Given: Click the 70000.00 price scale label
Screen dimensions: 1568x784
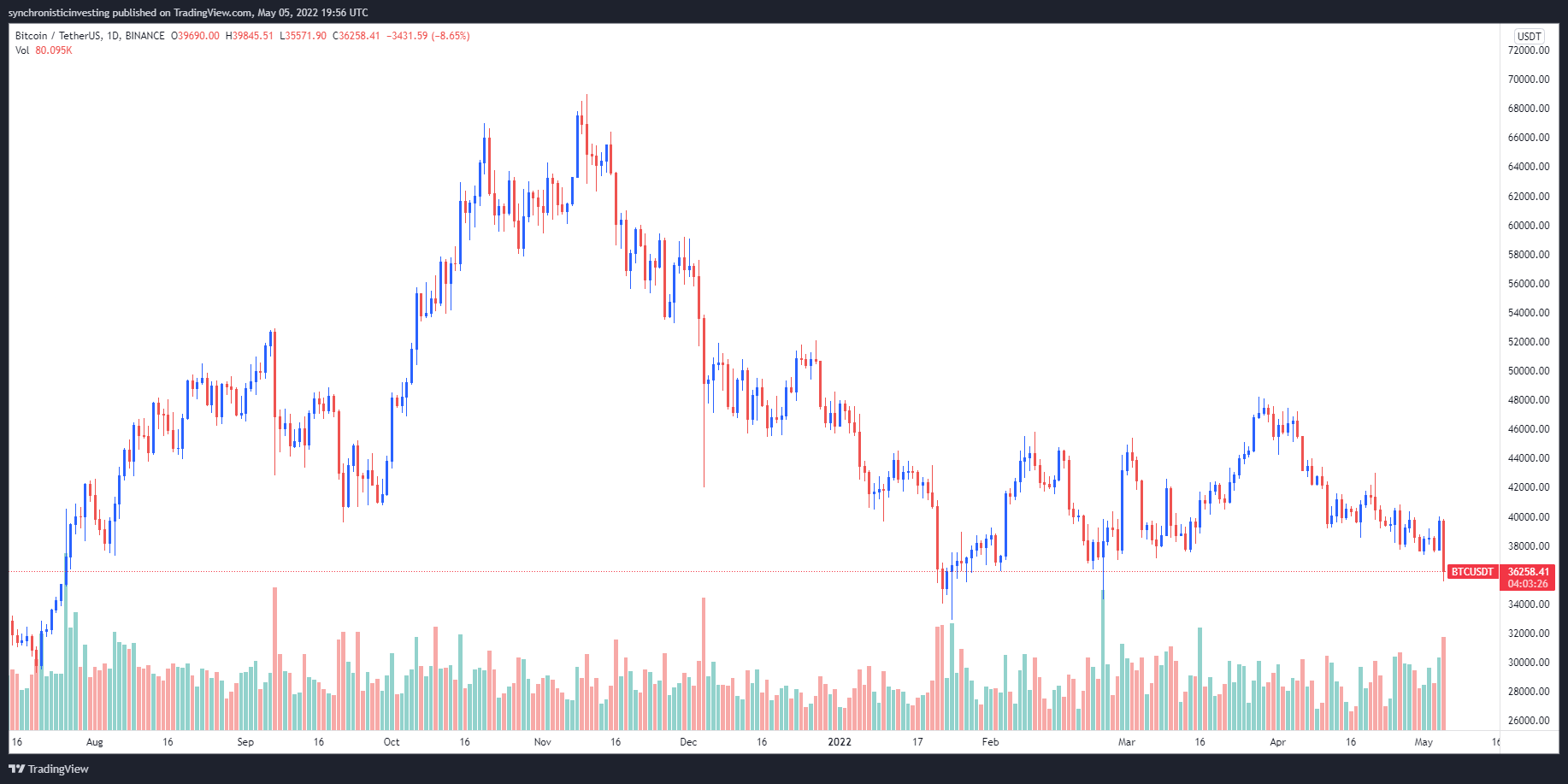Looking at the screenshot, I should [1529, 80].
